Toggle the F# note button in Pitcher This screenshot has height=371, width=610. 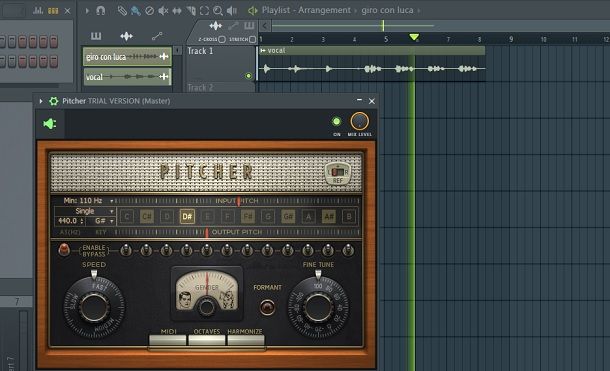247,217
